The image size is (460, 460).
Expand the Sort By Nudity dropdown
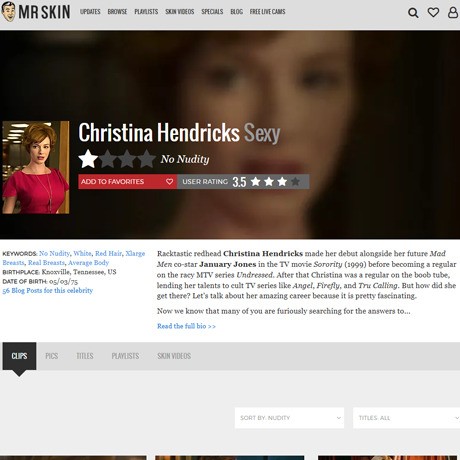coord(289,418)
